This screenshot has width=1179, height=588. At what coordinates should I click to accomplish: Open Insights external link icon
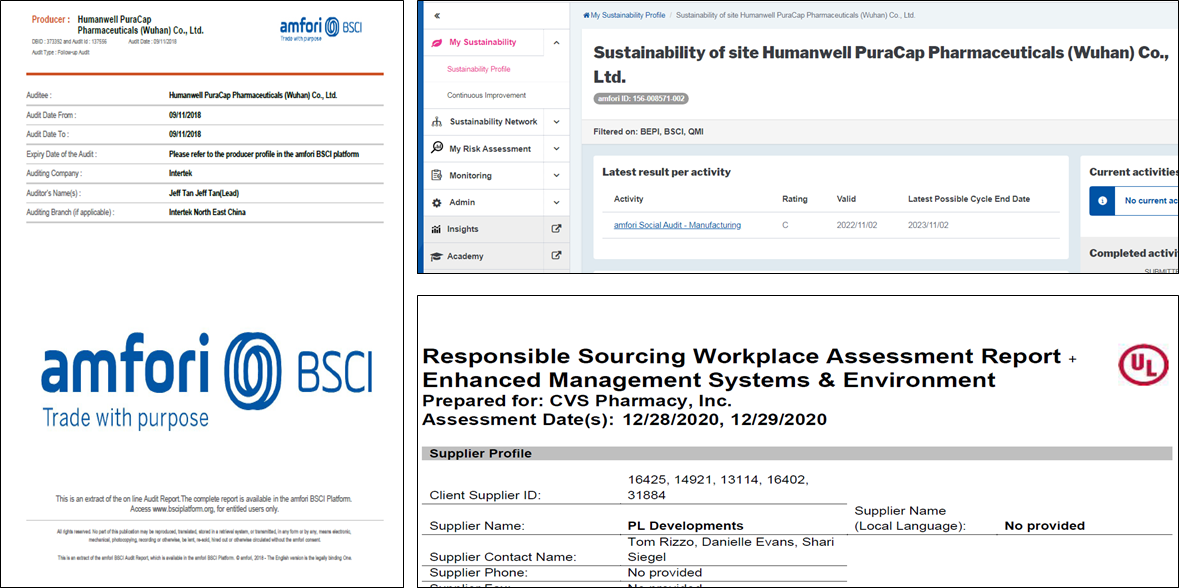[556, 229]
